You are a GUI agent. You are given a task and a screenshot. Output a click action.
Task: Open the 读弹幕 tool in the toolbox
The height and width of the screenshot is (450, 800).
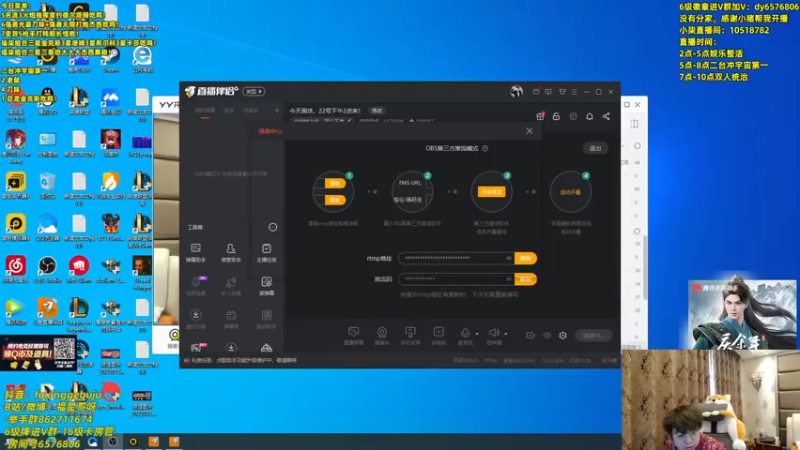tap(266, 286)
